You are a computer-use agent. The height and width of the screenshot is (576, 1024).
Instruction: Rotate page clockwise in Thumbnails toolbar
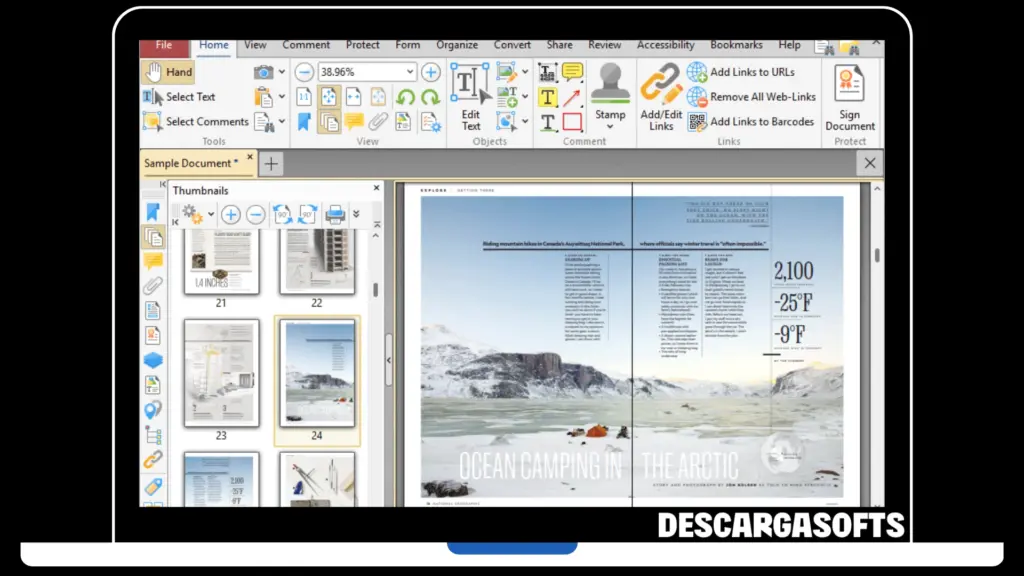point(307,214)
